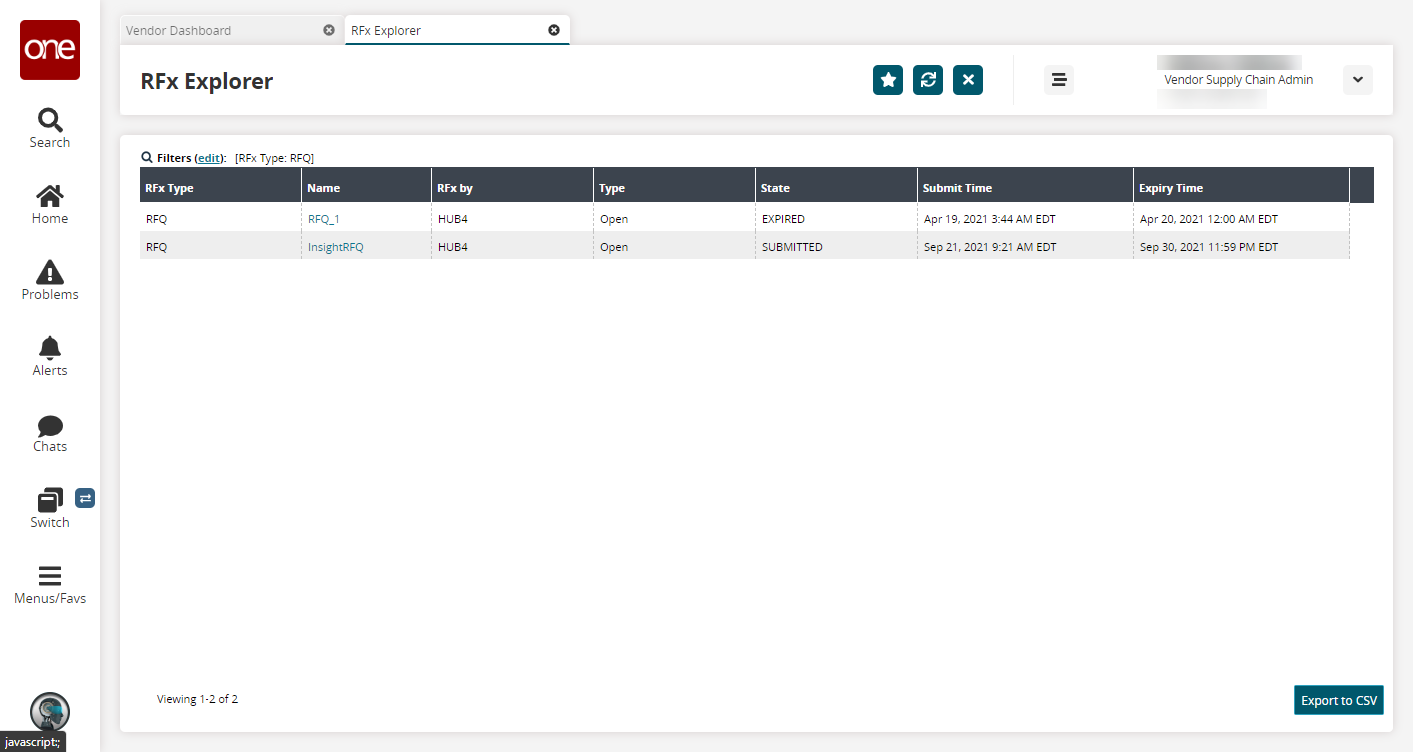Export the table to CSV
The height and width of the screenshot is (752, 1413).
point(1338,700)
